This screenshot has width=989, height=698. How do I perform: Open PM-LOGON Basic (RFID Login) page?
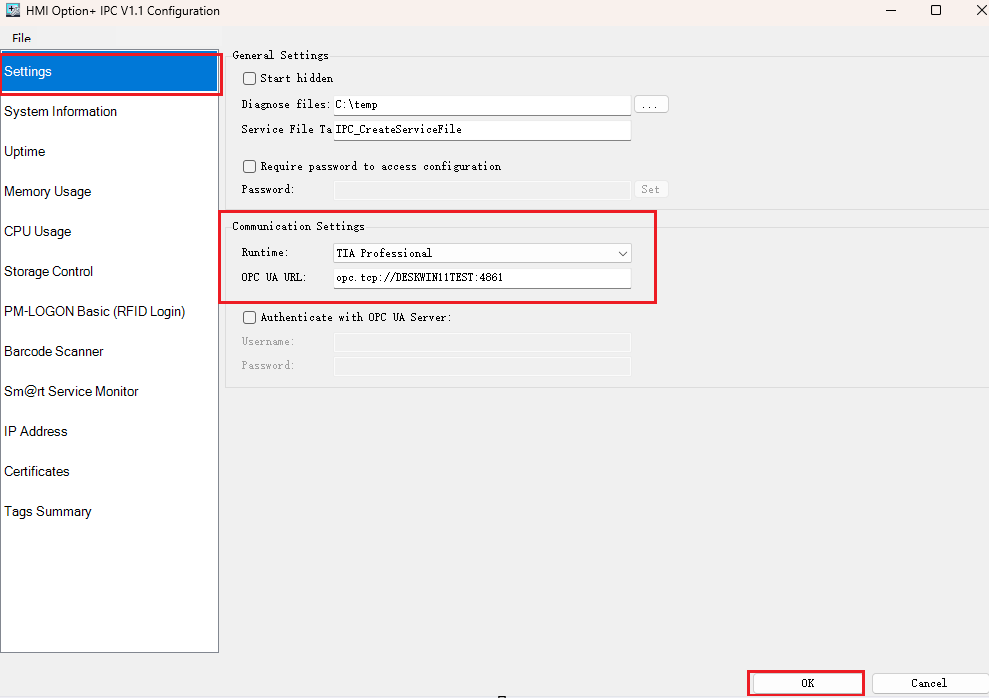pos(94,312)
